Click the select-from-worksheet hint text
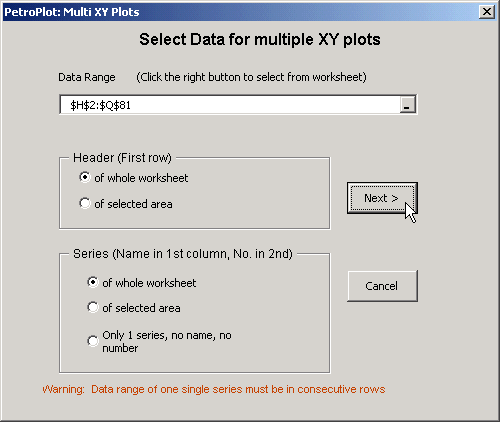 click(x=251, y=77)
